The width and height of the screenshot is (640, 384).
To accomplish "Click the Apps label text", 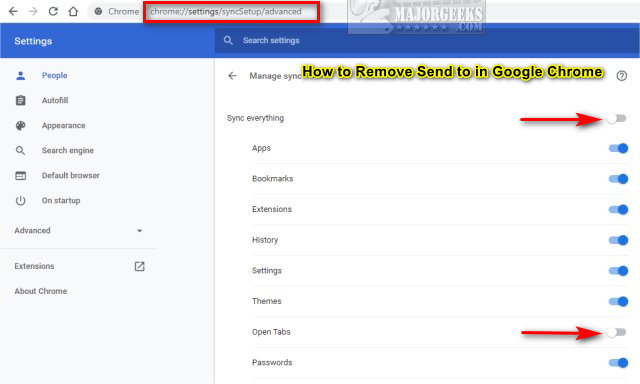I will point(261,149).
